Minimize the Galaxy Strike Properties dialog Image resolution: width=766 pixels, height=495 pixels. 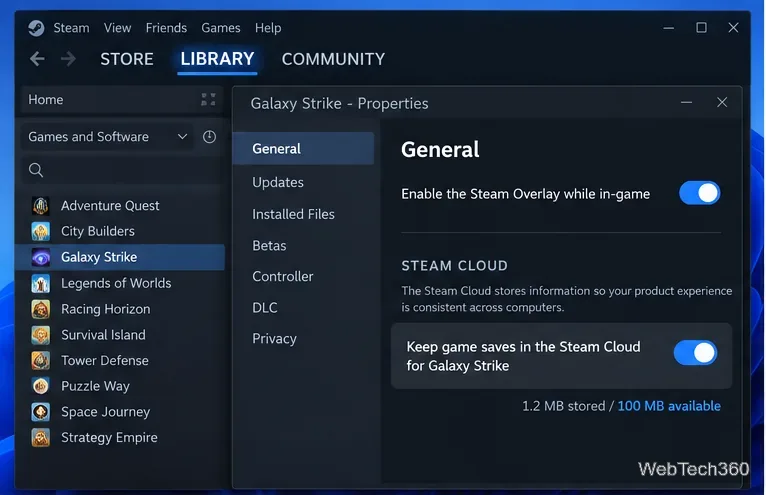[686, 103]
